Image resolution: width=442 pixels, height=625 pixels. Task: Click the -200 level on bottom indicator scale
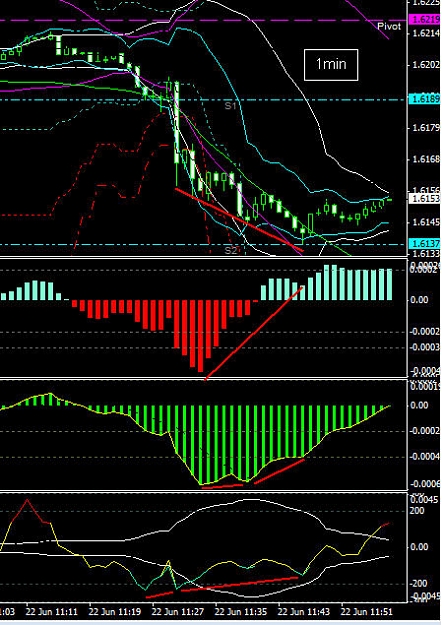click(x=419, y=583)
